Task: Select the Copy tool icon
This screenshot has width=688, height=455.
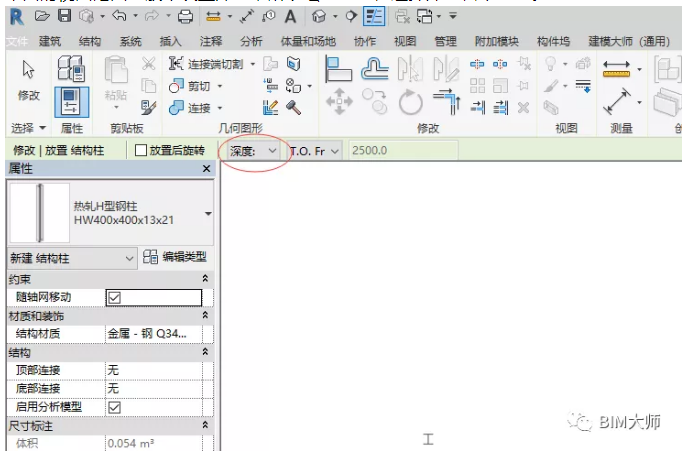Action: point(375,101)
